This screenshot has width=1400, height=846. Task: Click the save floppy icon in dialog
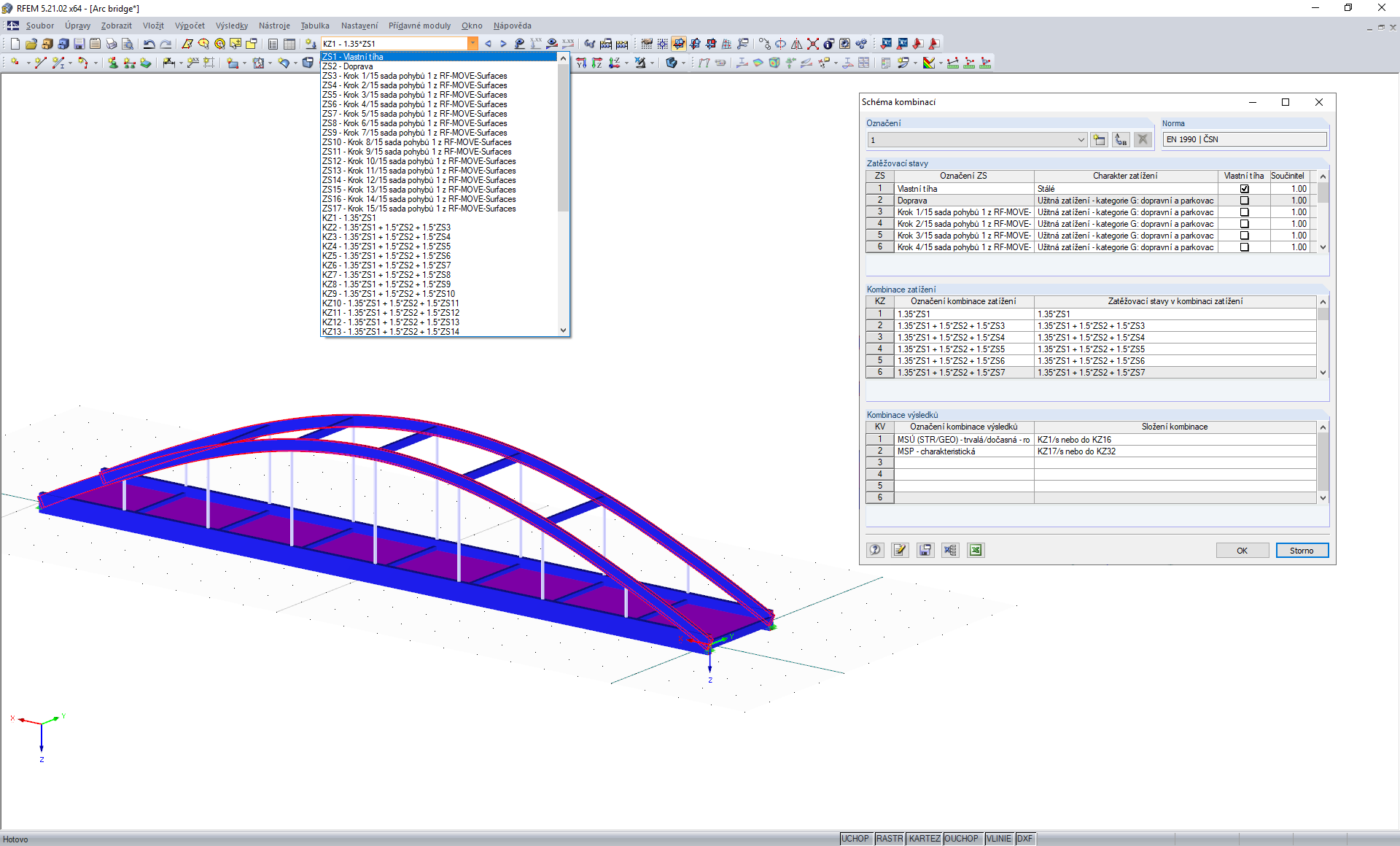tap(925, 551)
